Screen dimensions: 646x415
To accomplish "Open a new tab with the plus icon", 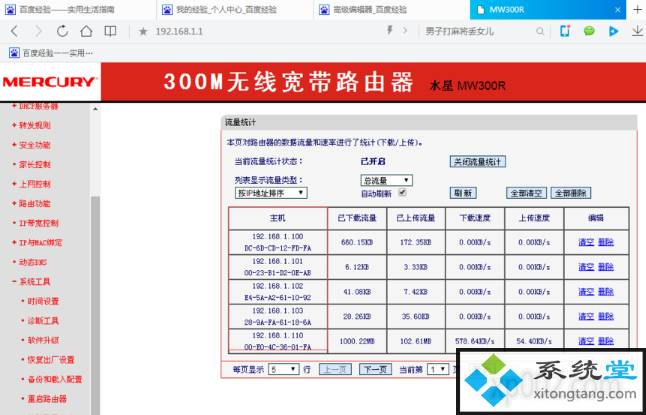I will (637, 9).
